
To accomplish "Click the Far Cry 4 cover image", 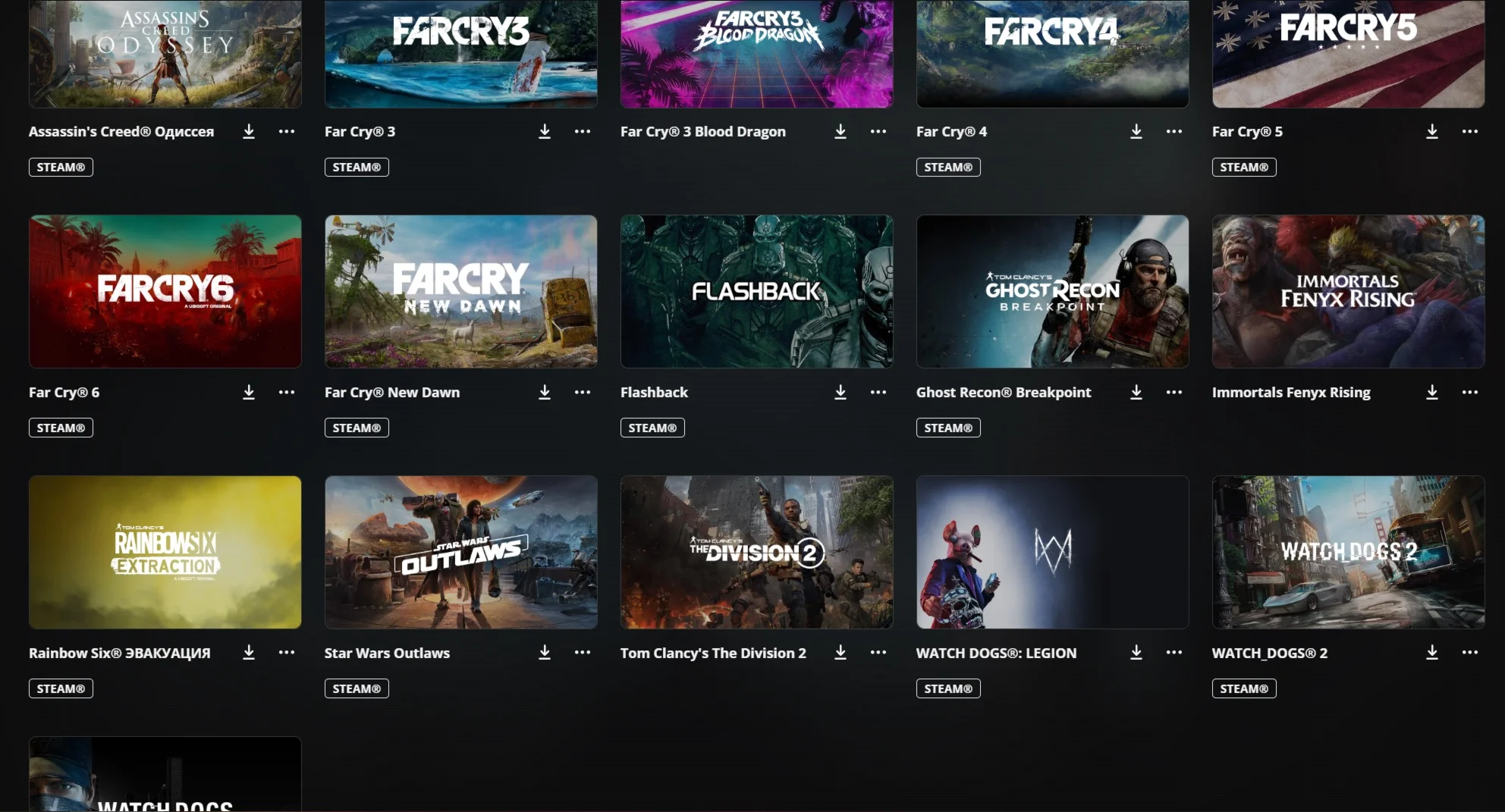I will tap(1053, 53).
